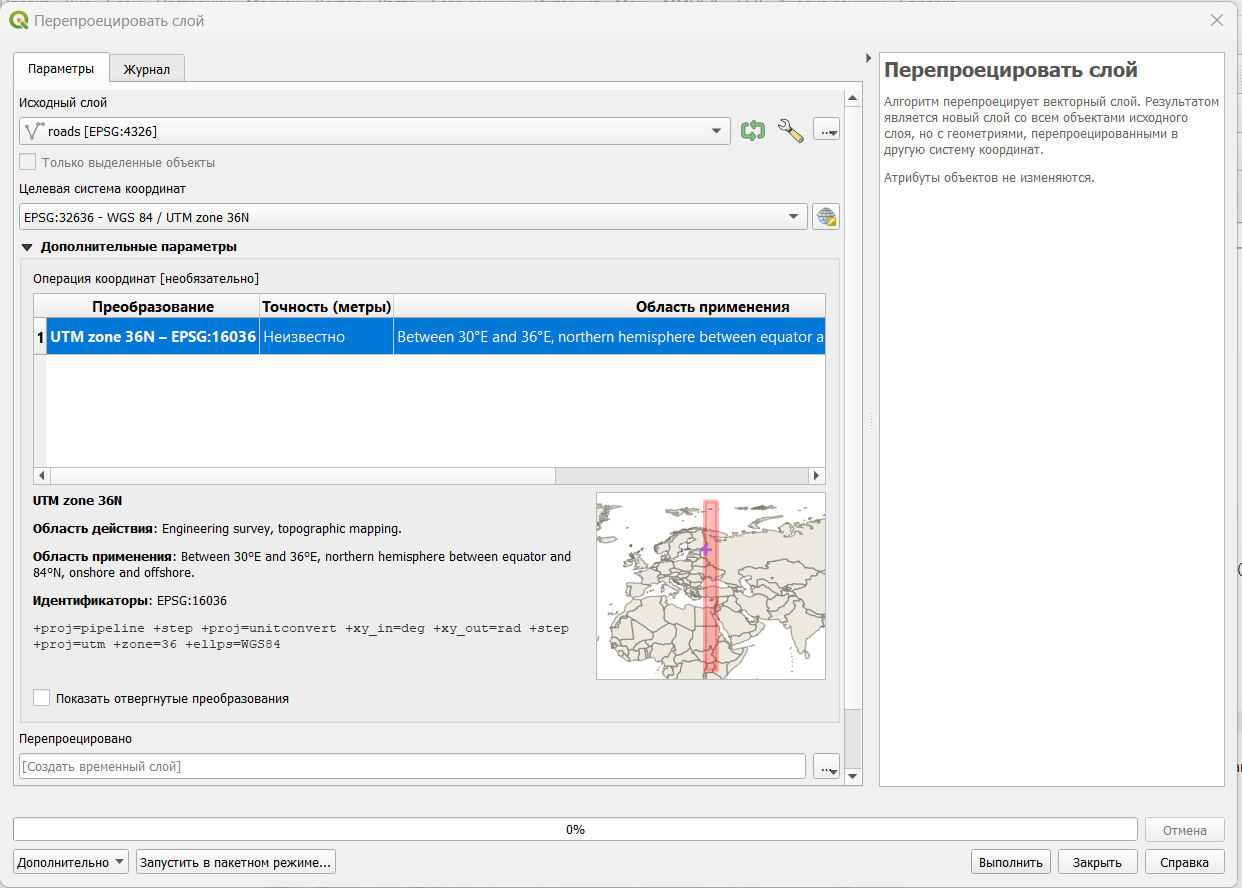Viewport: 1242px width, 888px height.
Task: Click the down arrow of parameters scrollbar
Action: pos(853,776)
